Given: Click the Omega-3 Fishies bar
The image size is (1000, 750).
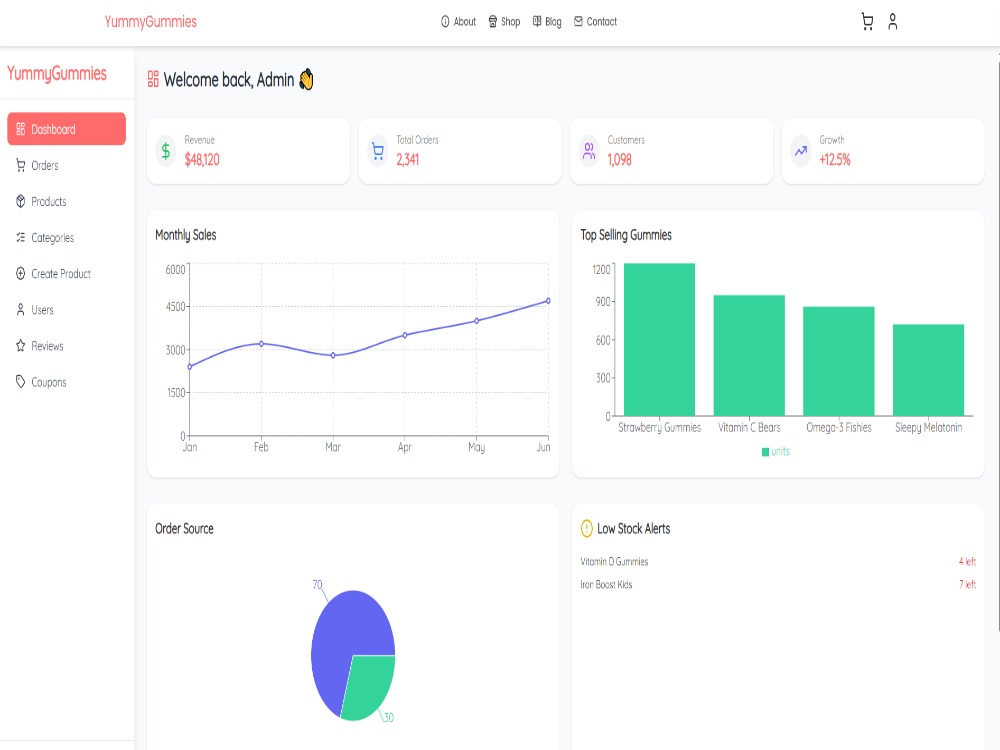Looking at the screenshot, I should pyautogui.click(x=839, y=361).
